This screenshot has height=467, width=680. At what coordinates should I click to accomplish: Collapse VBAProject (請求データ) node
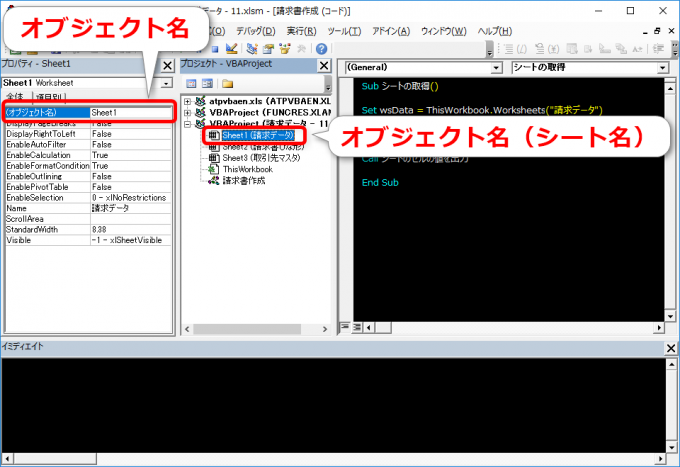coord(187,124)
